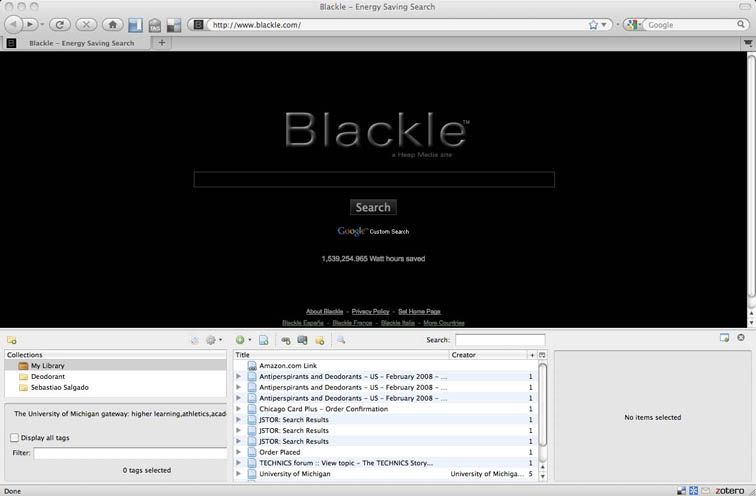756x496 pixels.
Task: Click the Blackle page vertical scrollbar
Action: pyautogui.click(x=751, y=176)
